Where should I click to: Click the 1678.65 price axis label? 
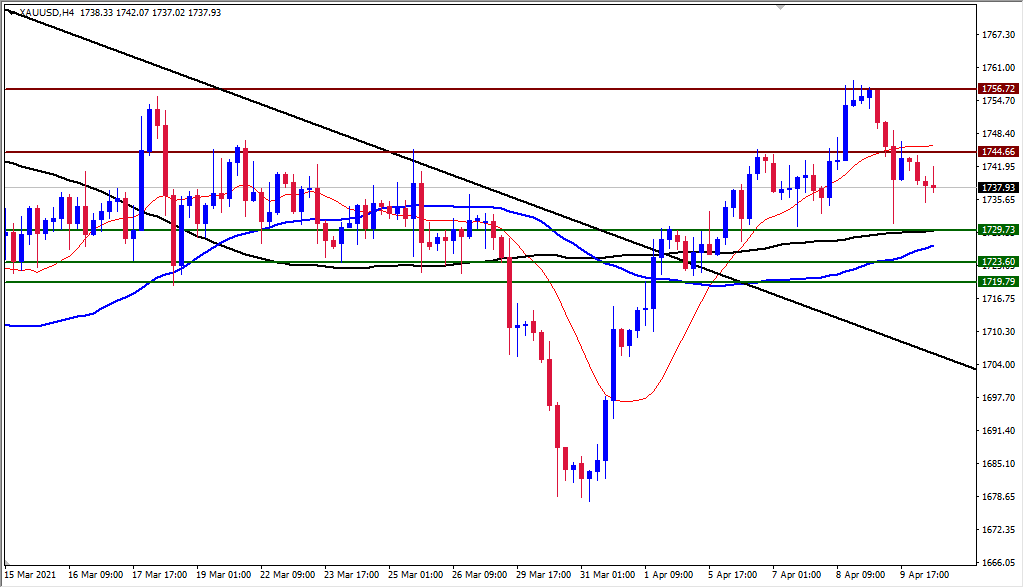tap(999, 497)
